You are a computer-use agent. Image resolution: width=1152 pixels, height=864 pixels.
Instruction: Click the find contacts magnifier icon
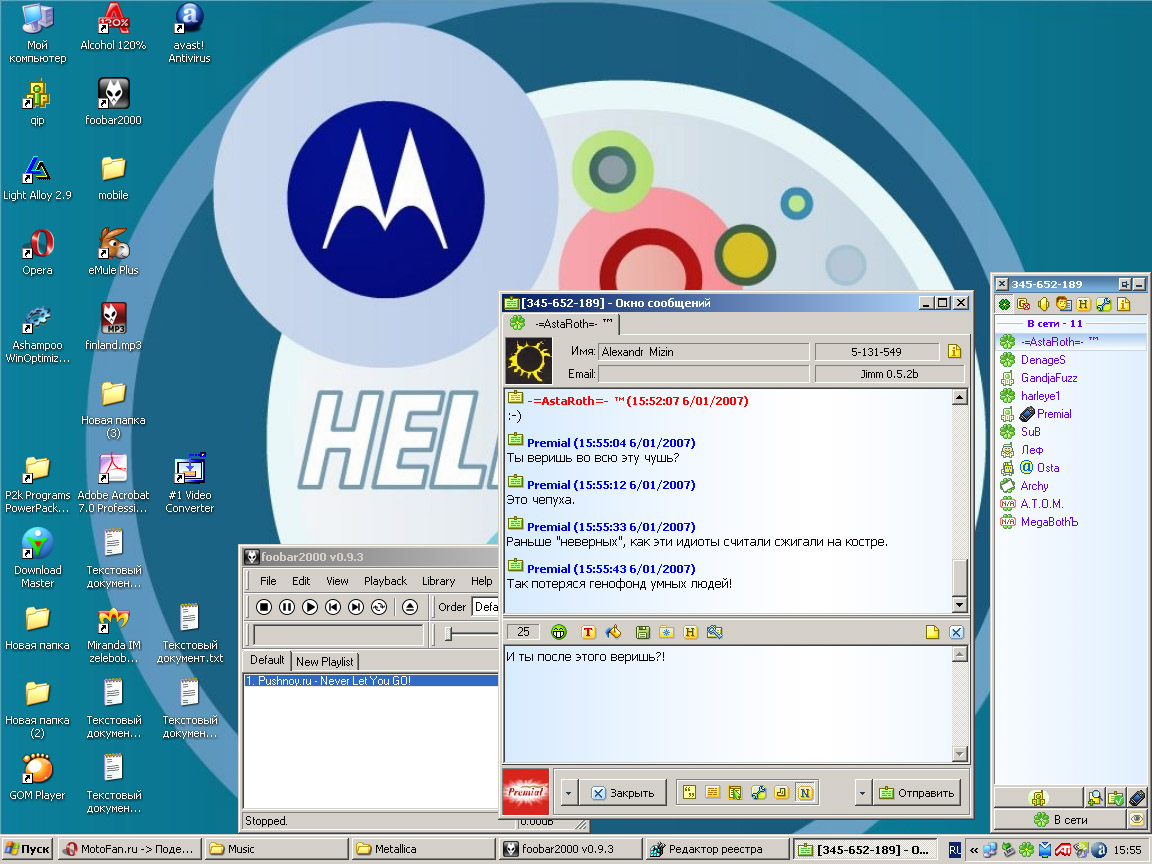click(1095, 797)
